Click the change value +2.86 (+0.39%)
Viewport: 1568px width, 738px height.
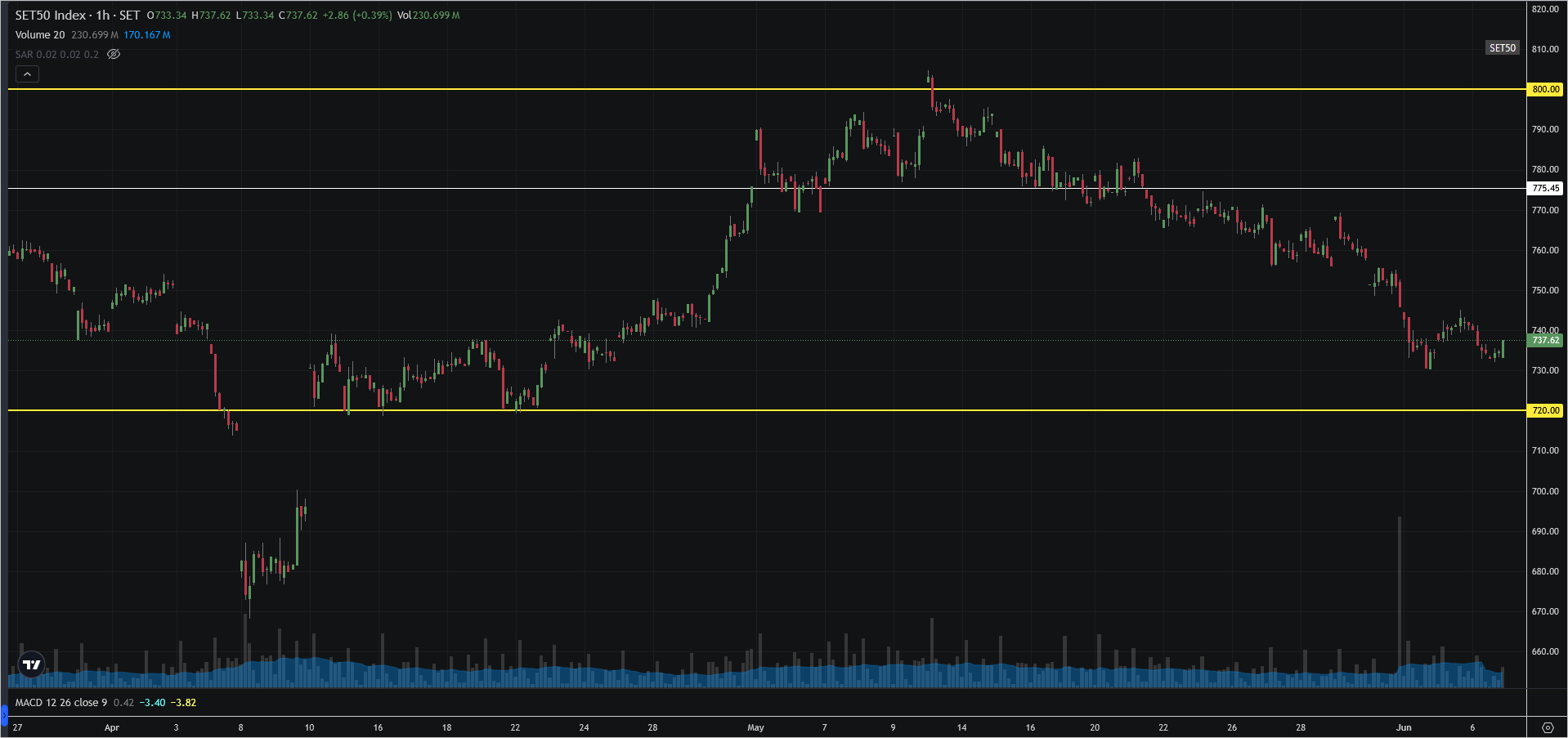(357, 16)
